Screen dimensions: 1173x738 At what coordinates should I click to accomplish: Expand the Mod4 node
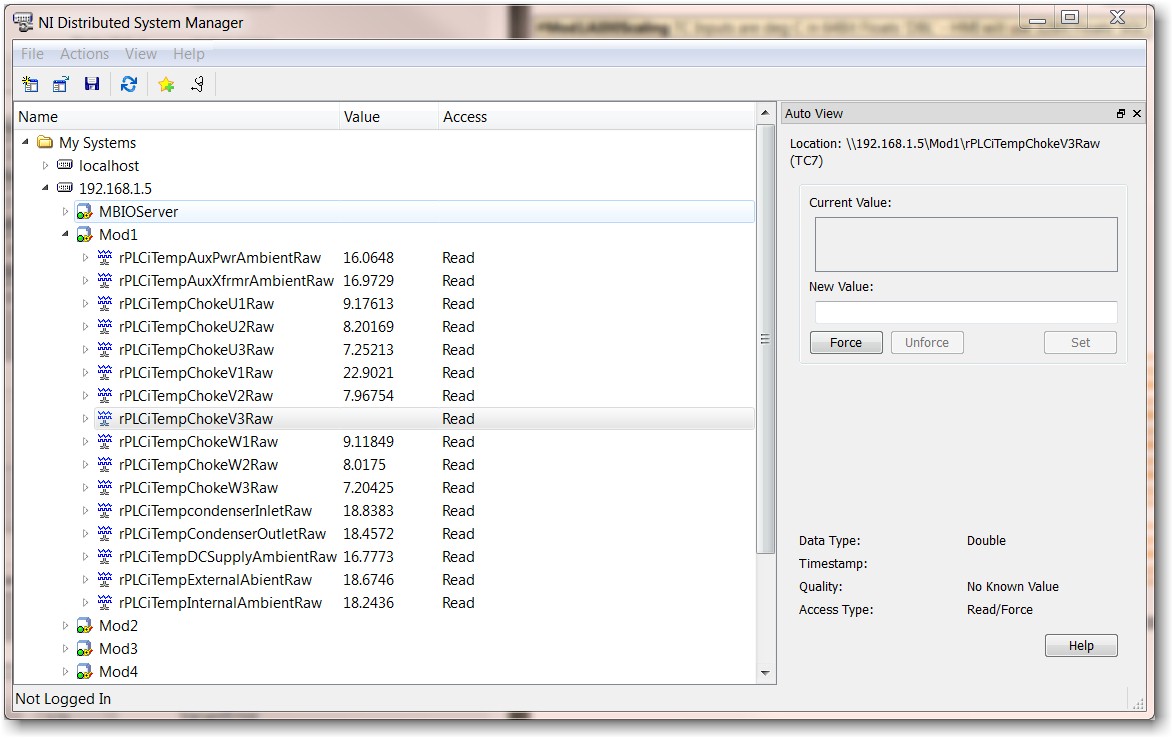tap(65, 671)
